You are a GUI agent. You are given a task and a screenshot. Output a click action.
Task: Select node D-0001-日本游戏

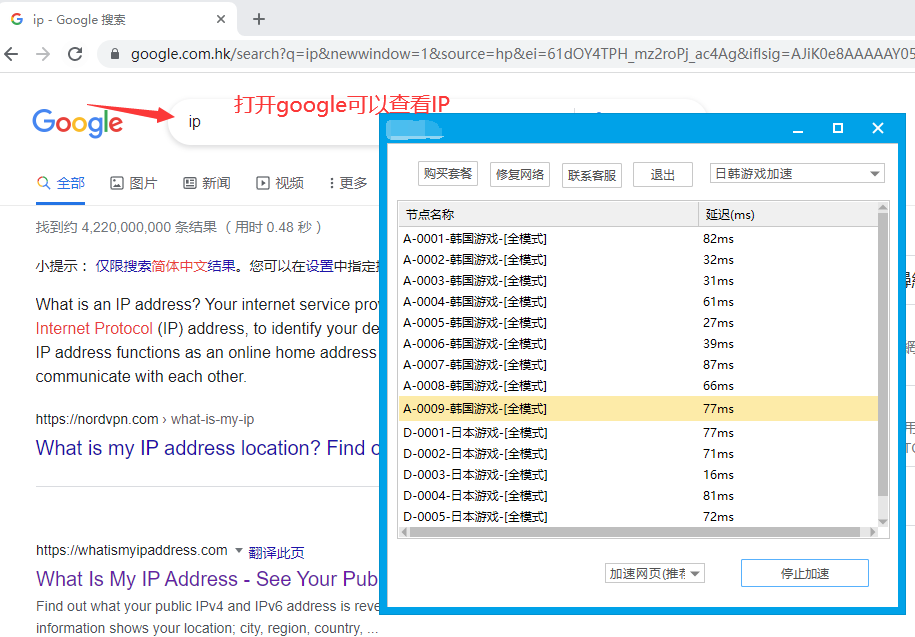pyautogui.click(x=638, y=433)
